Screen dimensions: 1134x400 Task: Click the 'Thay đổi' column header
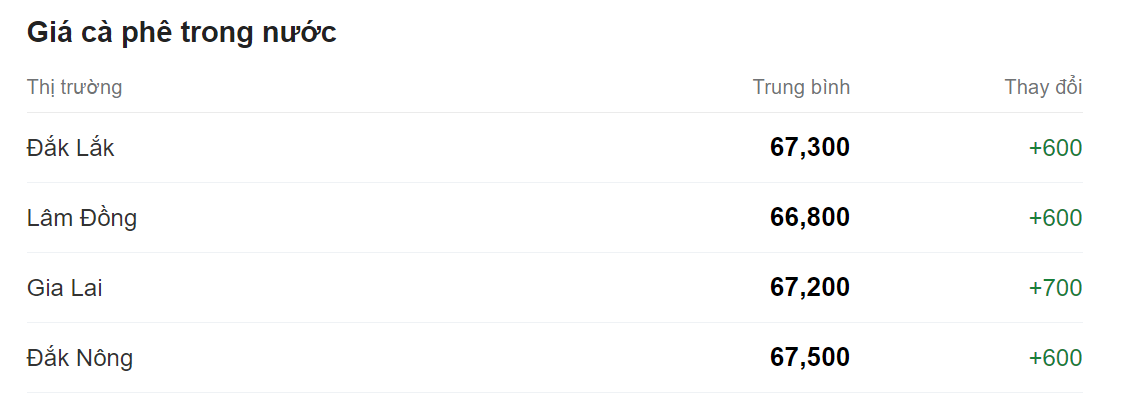point(1043,87)
